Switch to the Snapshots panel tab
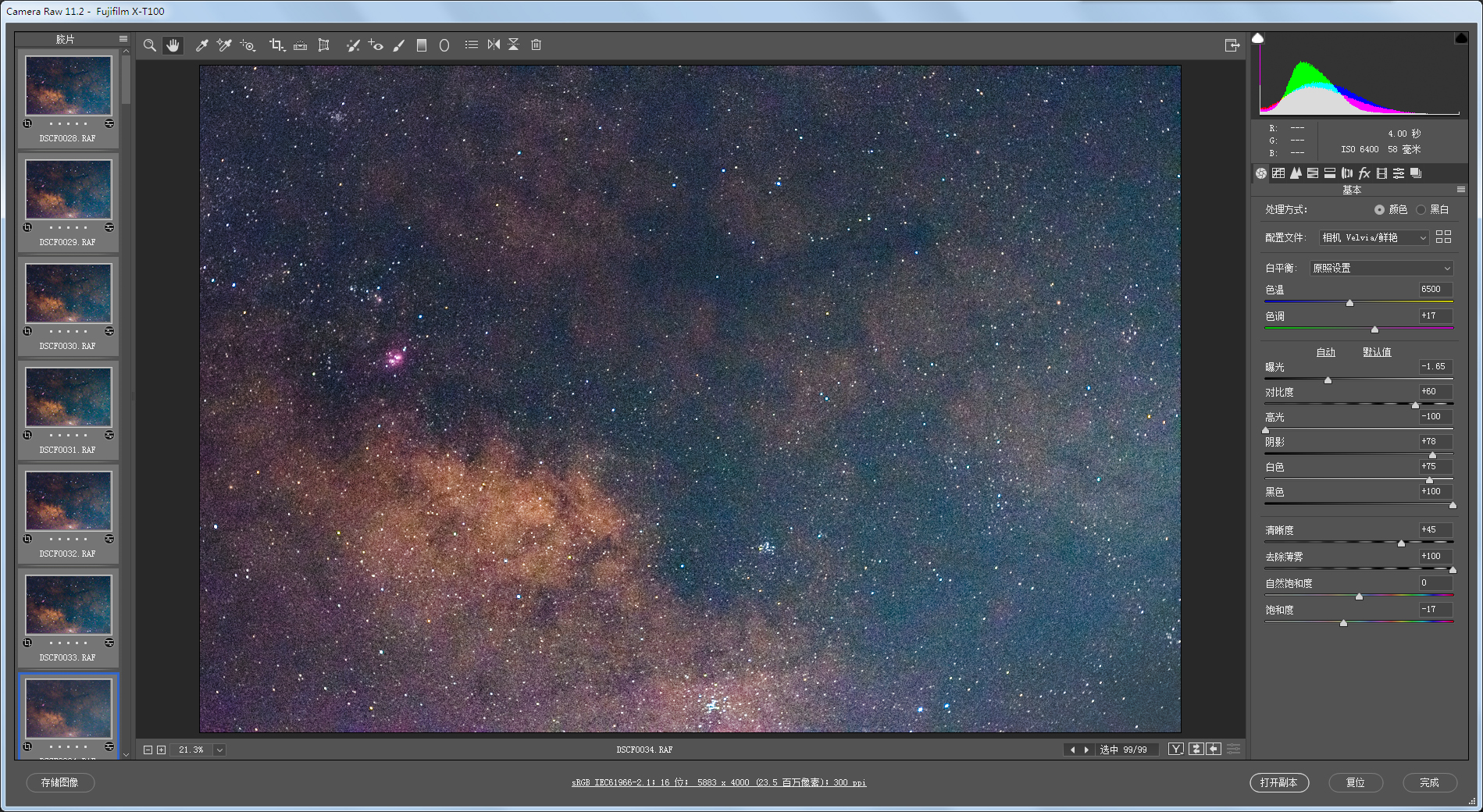Image resolution: width=1483 pixels, height=812 pixels. point(1416,173)
